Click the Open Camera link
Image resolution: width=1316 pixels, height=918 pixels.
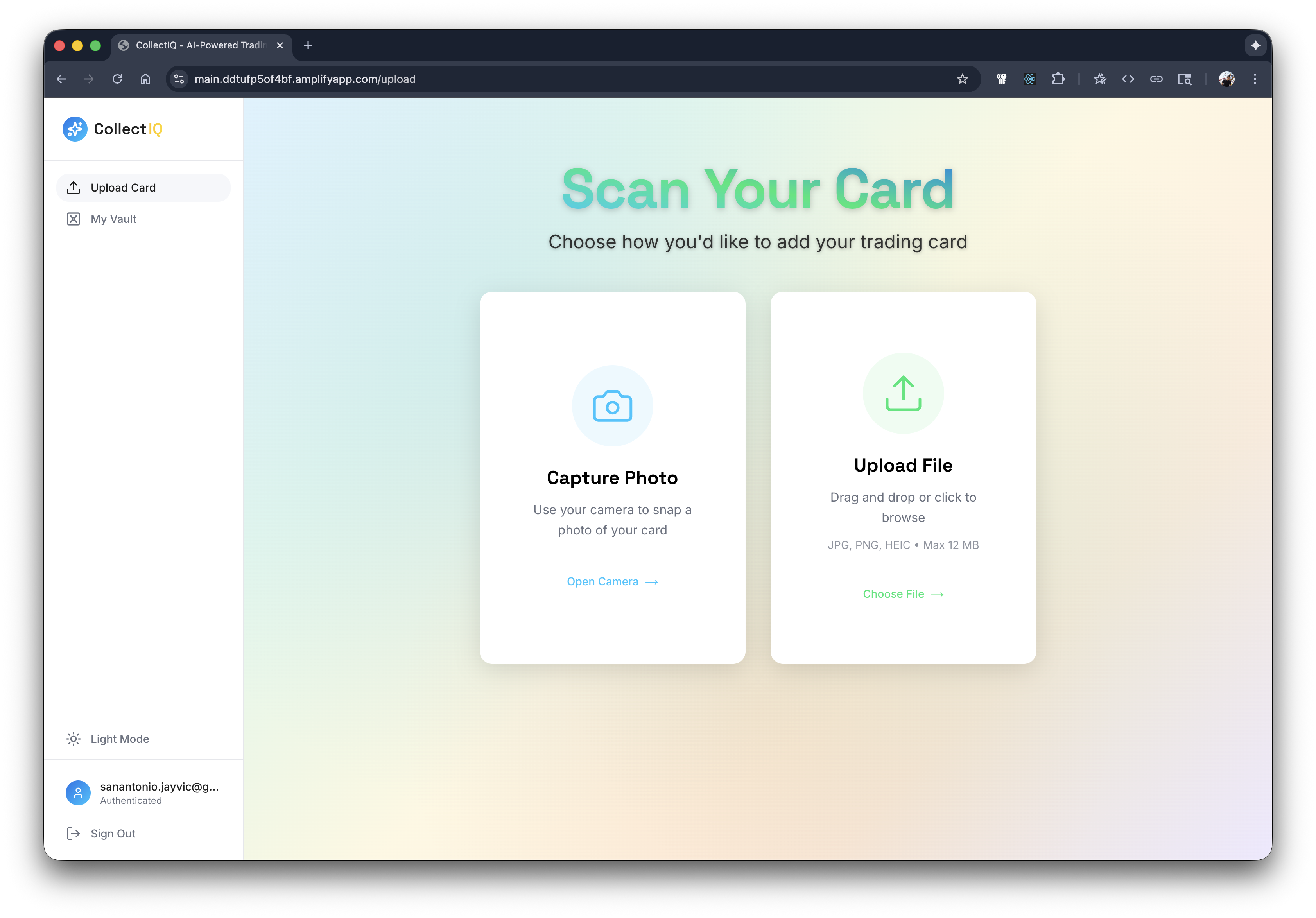[611, 582]
